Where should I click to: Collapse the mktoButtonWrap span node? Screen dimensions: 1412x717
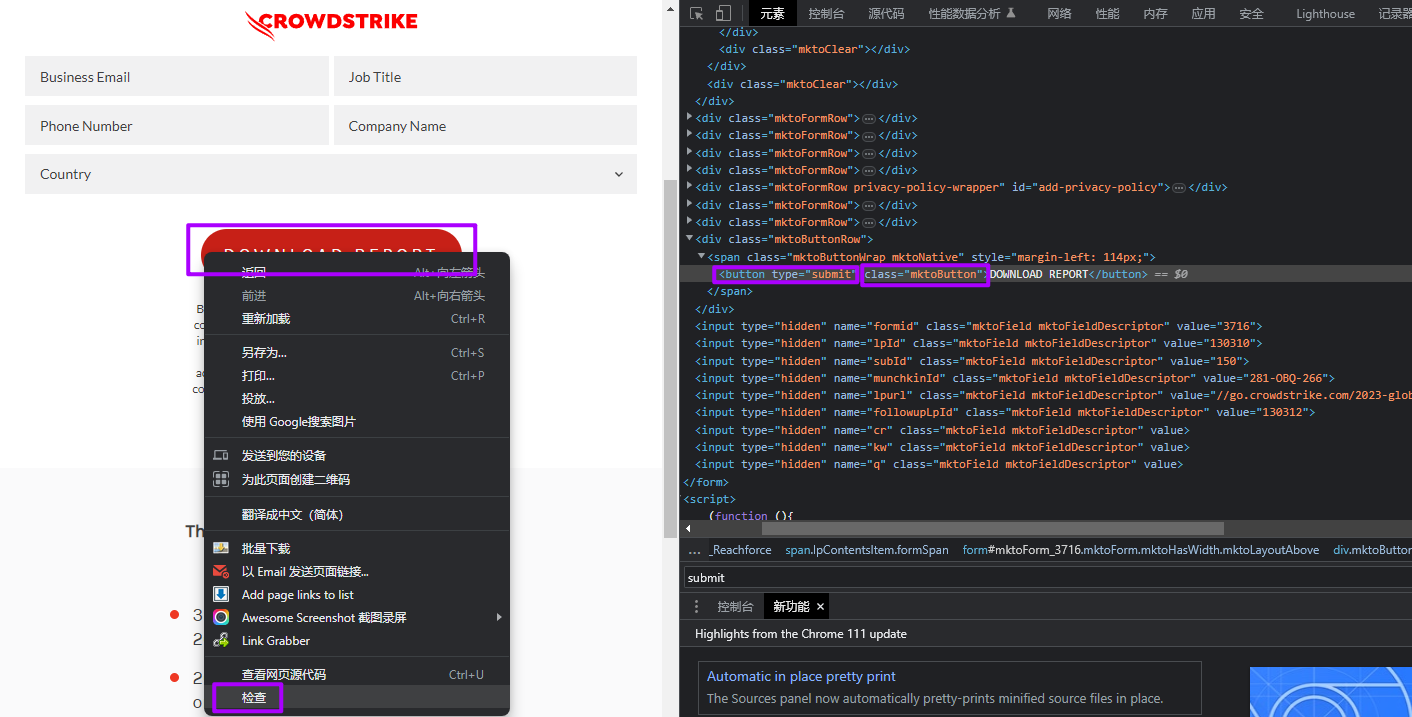pyautogui.click(x=701, y=256)
